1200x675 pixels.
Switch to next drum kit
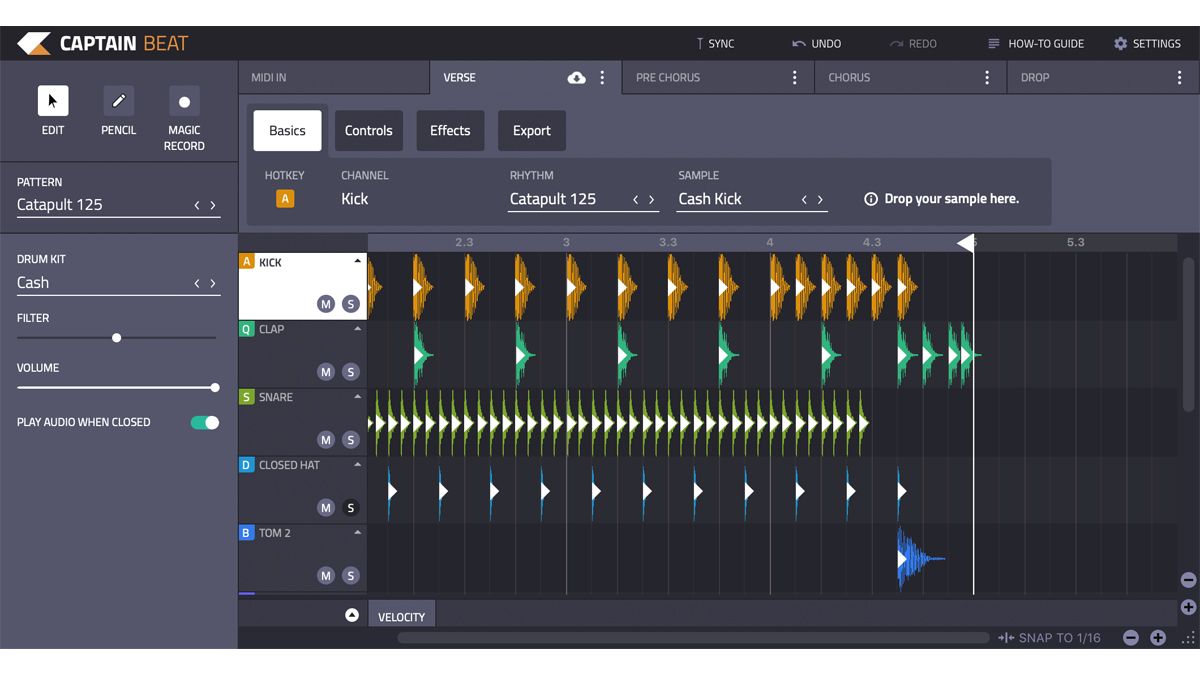coord(213,283)
